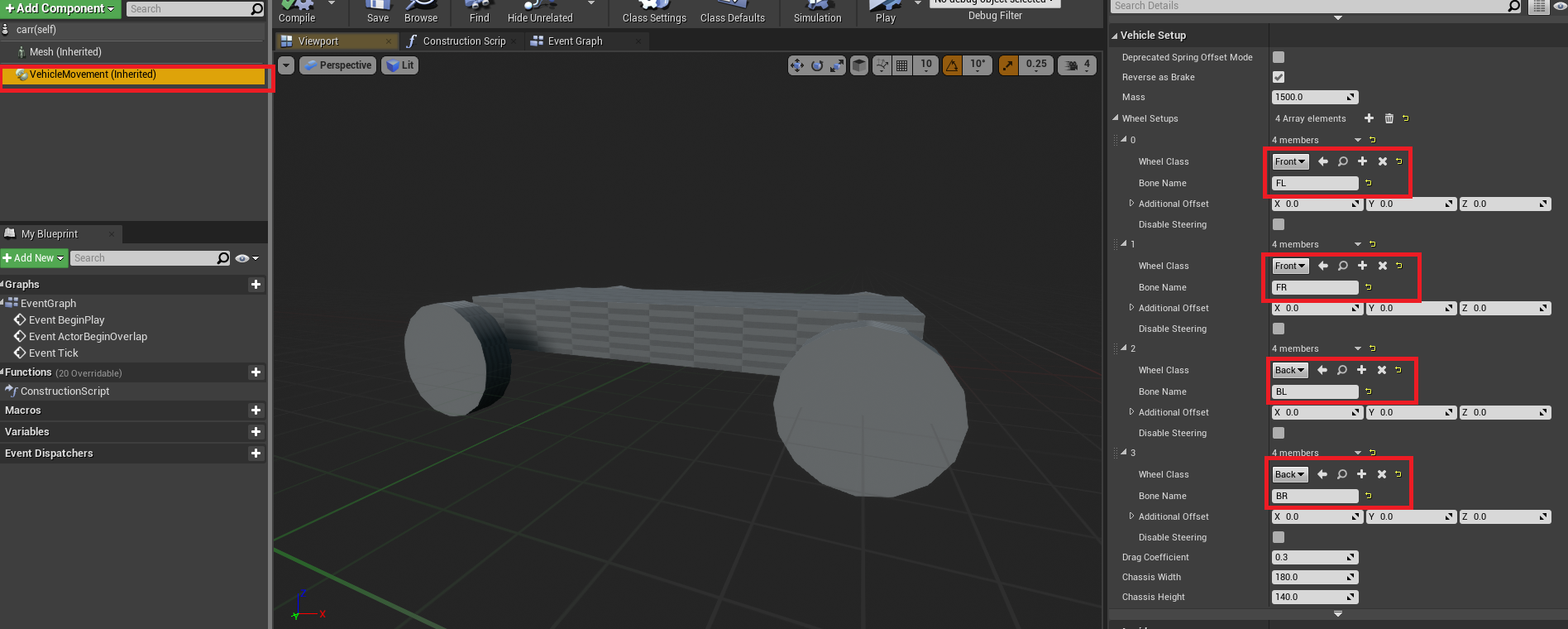Click the Drag Coefficient field

tap(1314, 558)
